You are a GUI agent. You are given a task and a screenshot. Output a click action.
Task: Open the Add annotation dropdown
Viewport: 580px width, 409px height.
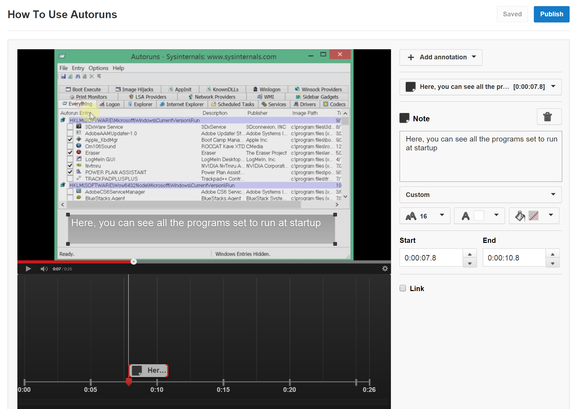coord(441,57)
